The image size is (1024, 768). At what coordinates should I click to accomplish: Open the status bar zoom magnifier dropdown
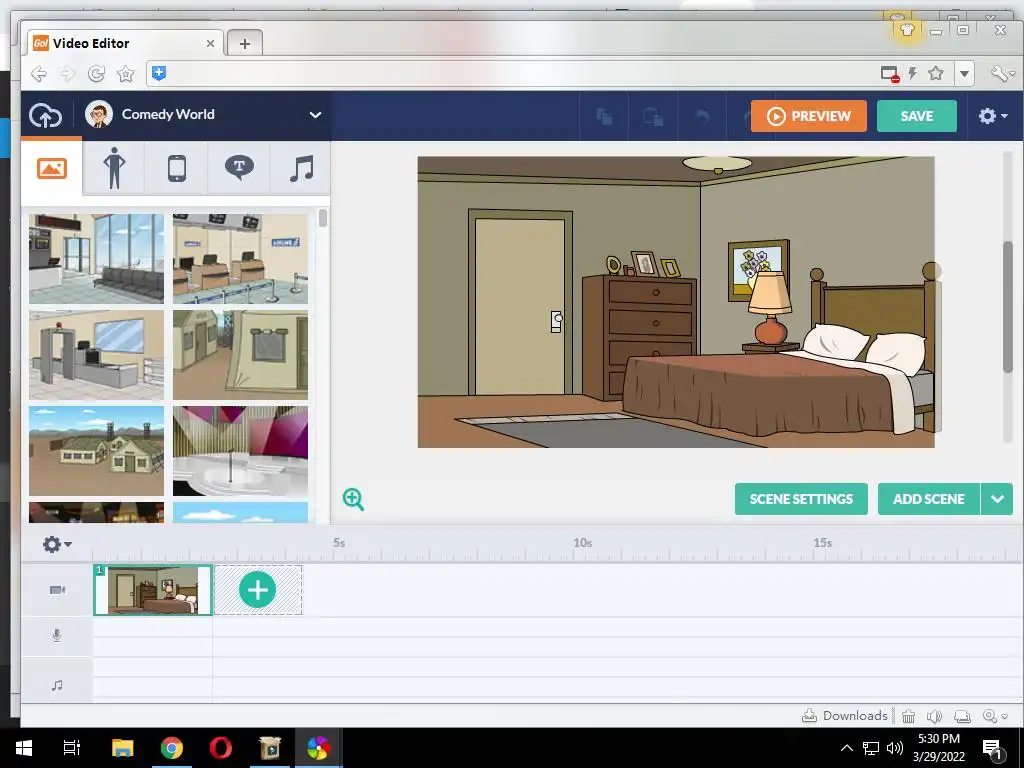[995, 716]
